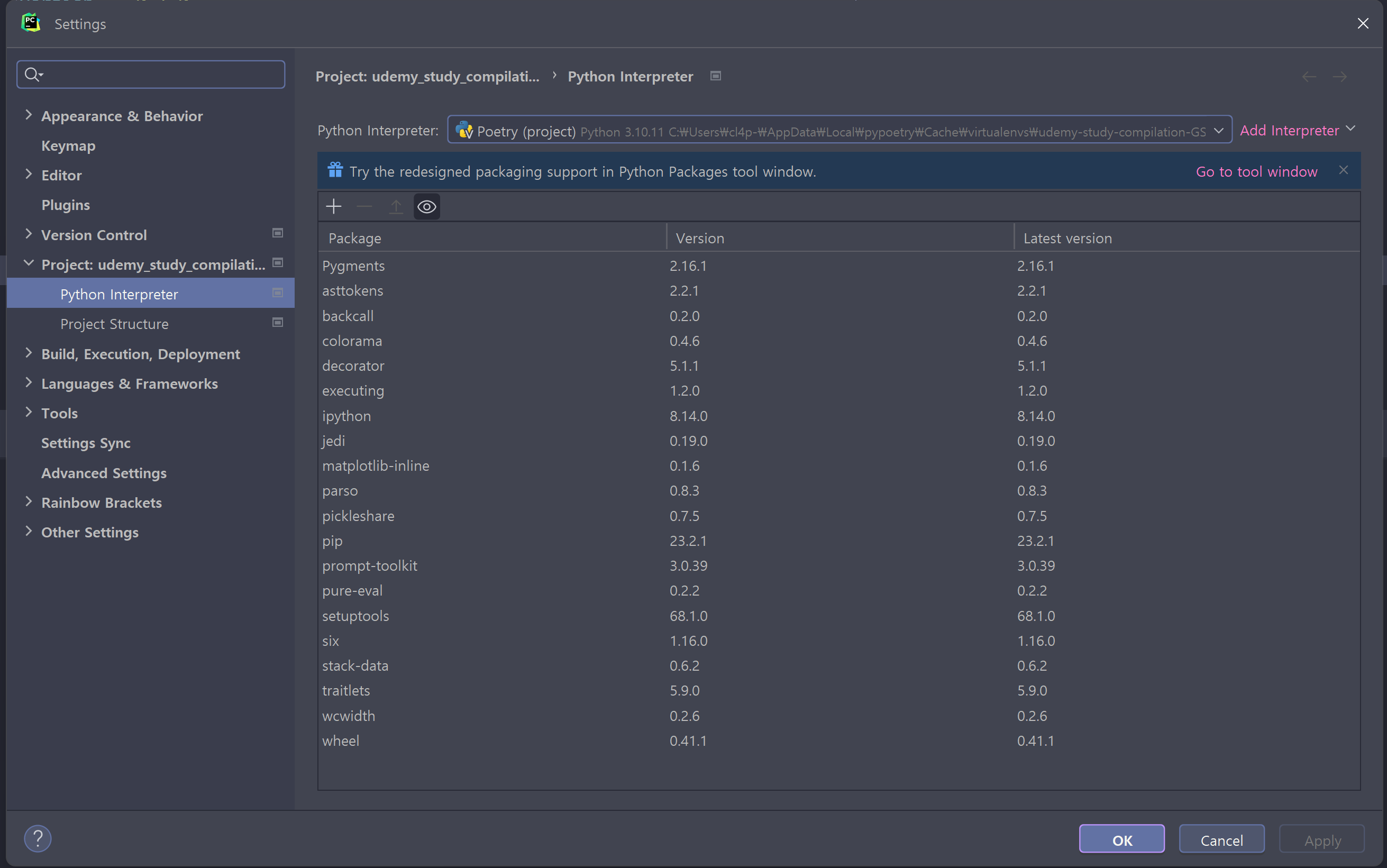Image resolution: width=1387 pixels, height=868 pixels.
Task: Click the upgrade package arrow icon
Action: click(x=396, y=207)
